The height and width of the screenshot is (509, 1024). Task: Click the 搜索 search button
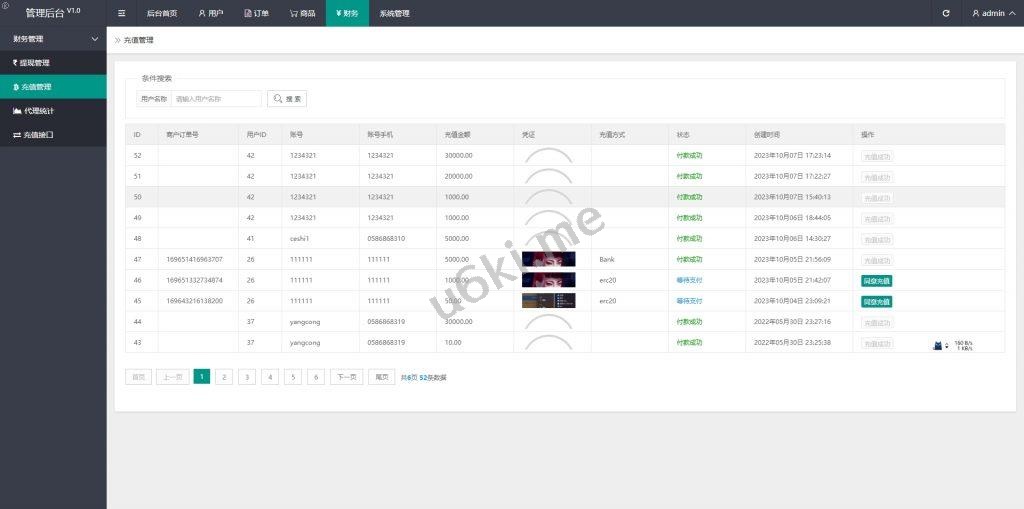pyautogui.click(x=287, y=99)
